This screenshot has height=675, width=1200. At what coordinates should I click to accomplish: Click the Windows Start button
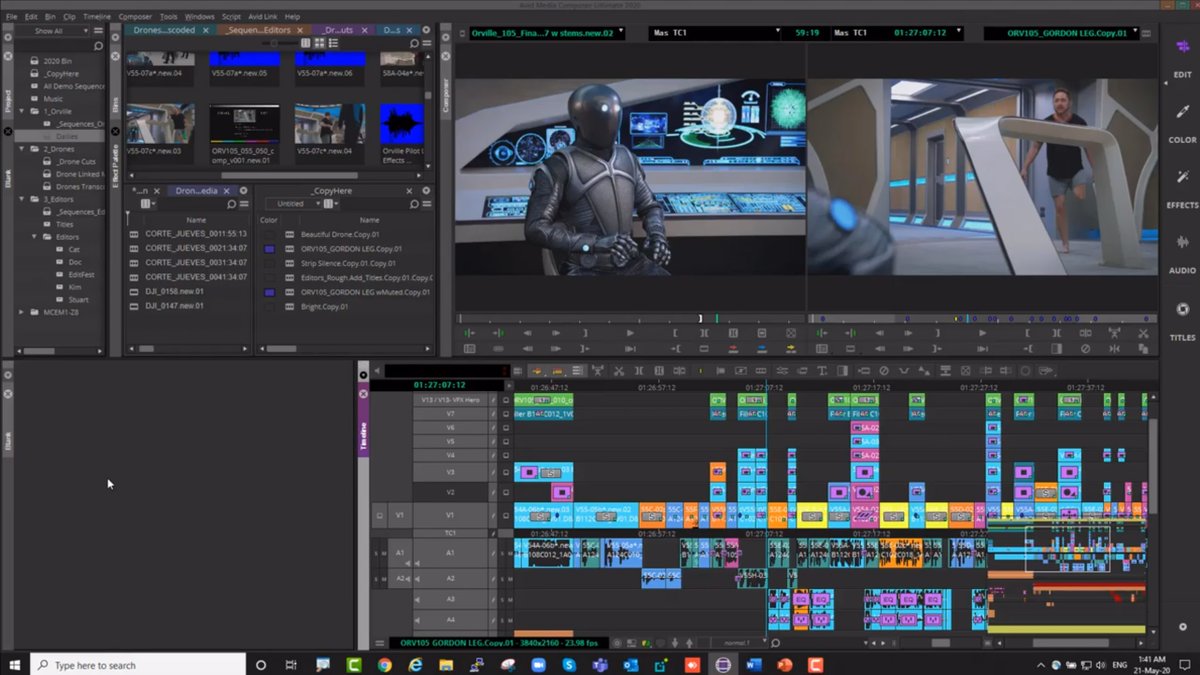[15, 664]
